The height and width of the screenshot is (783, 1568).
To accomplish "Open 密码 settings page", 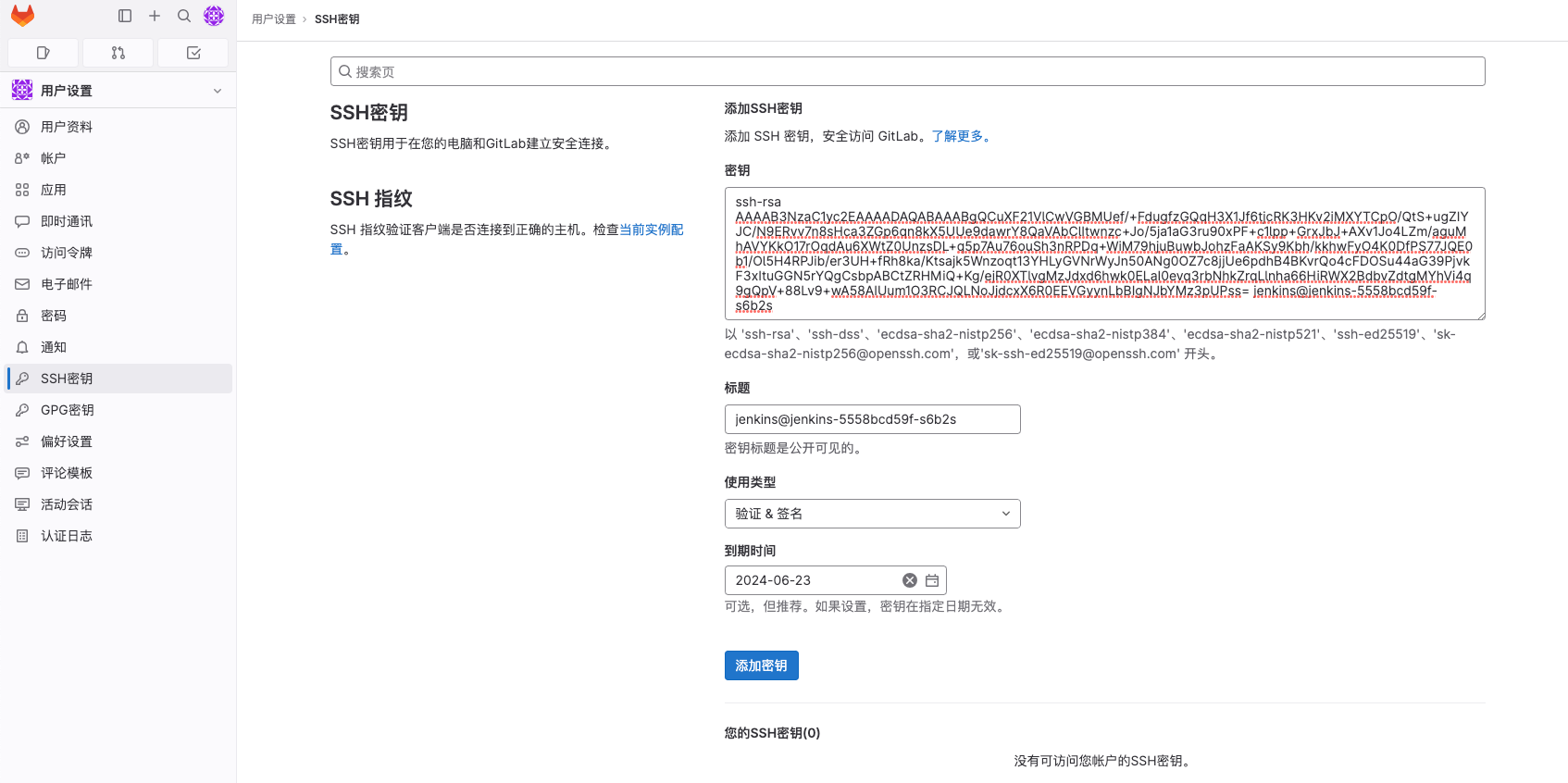I will [x=118, y=316].
